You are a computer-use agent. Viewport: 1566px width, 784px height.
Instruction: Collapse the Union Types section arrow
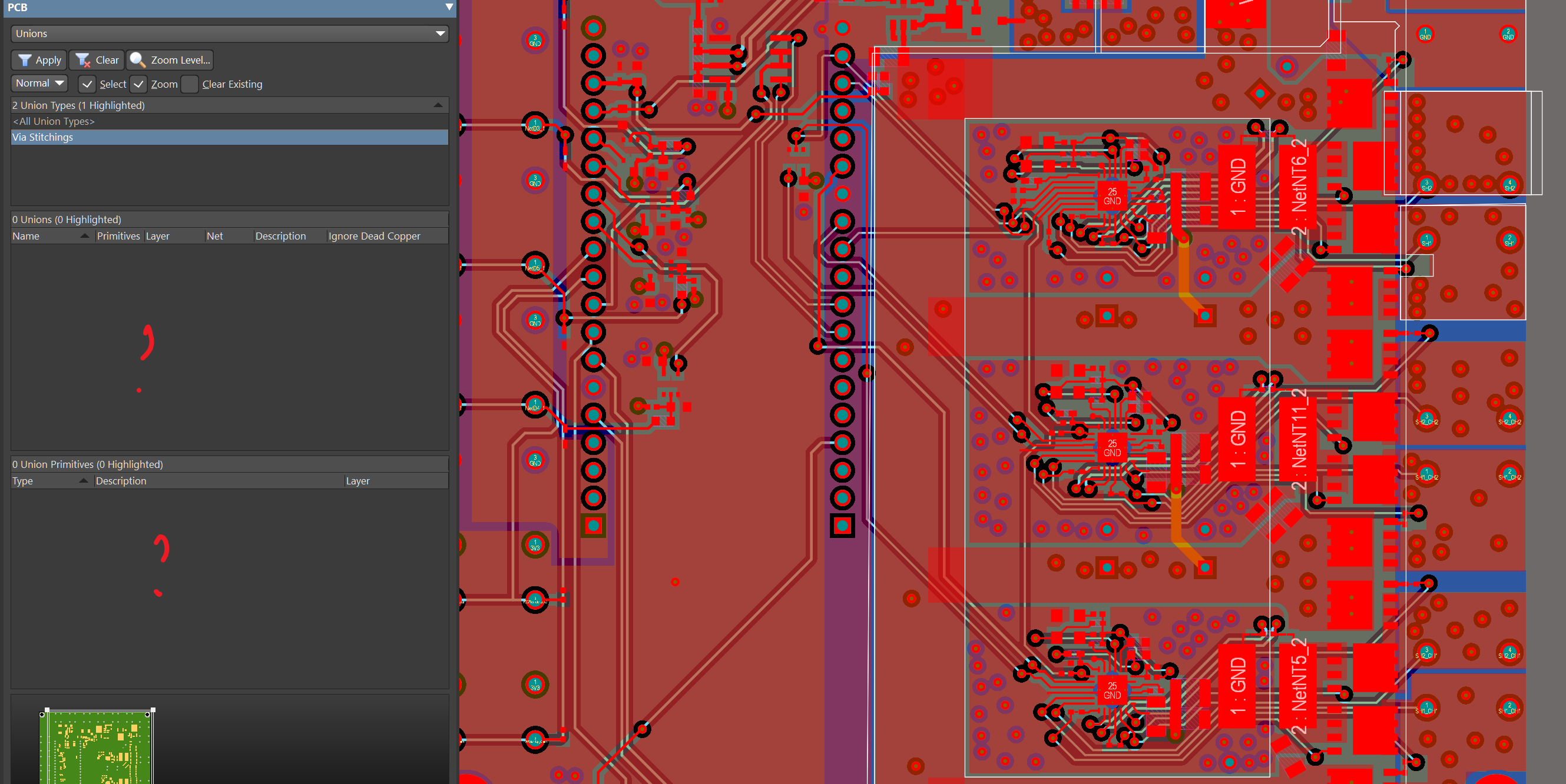(x=438, y=105)
